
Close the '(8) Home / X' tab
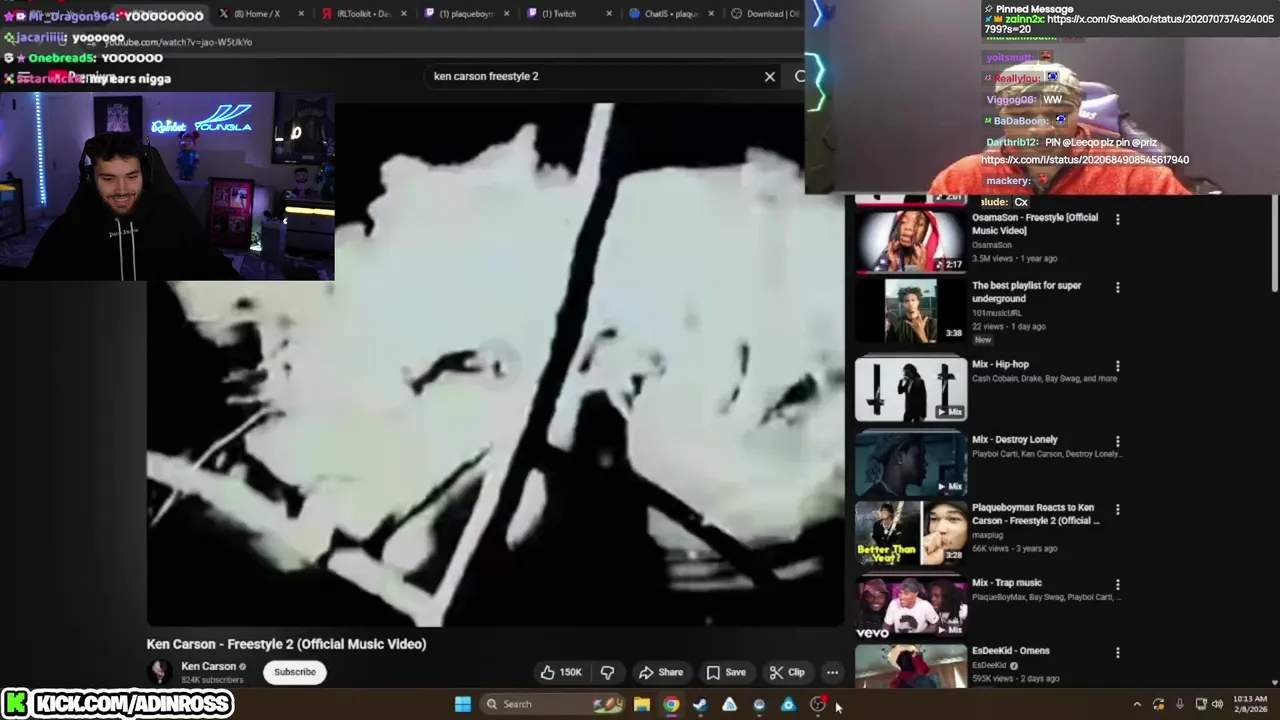(301, 14)
